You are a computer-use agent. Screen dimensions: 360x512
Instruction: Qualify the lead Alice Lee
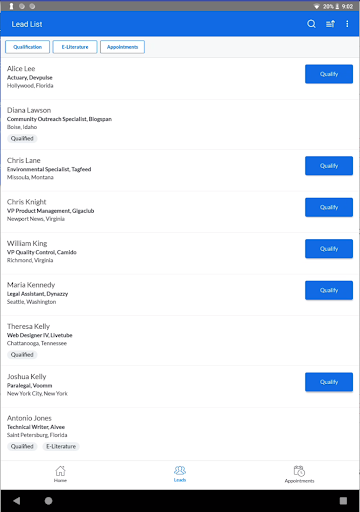click(329, 74)
